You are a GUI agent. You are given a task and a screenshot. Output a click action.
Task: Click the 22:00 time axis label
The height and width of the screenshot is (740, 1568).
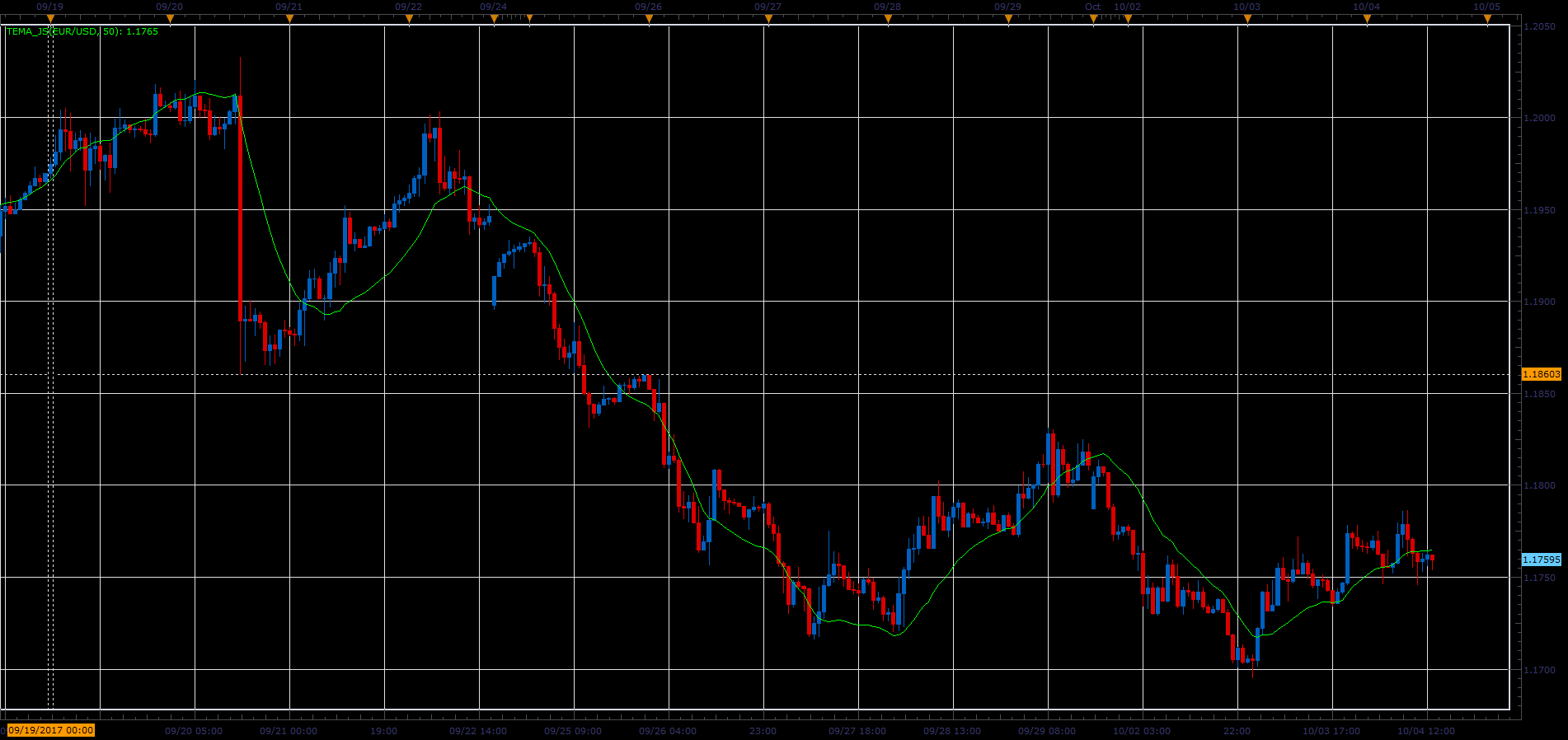click(x=1237, y=731)
